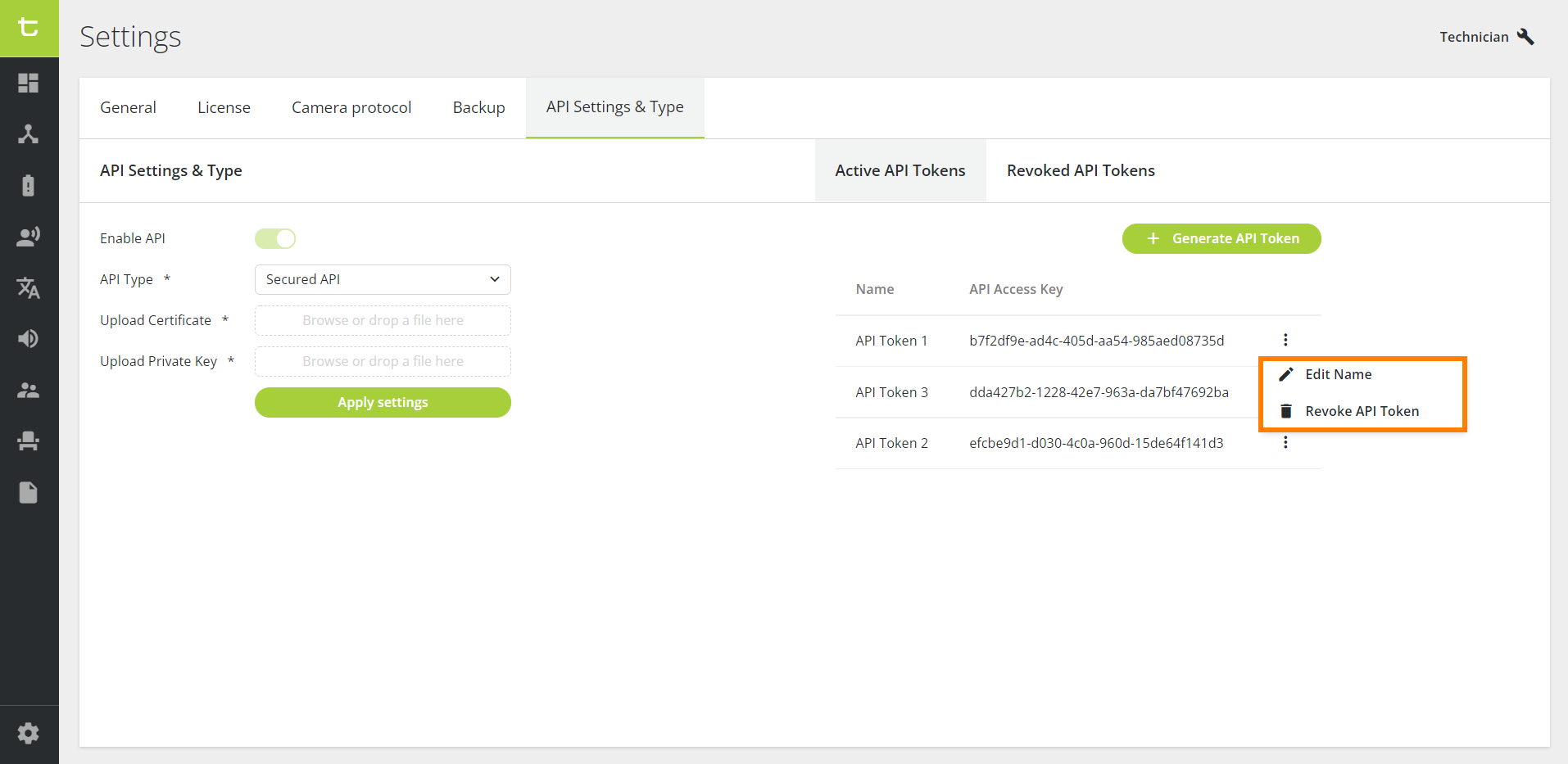Open the three-dot menu for API Token 1

tap(1285, 339)
